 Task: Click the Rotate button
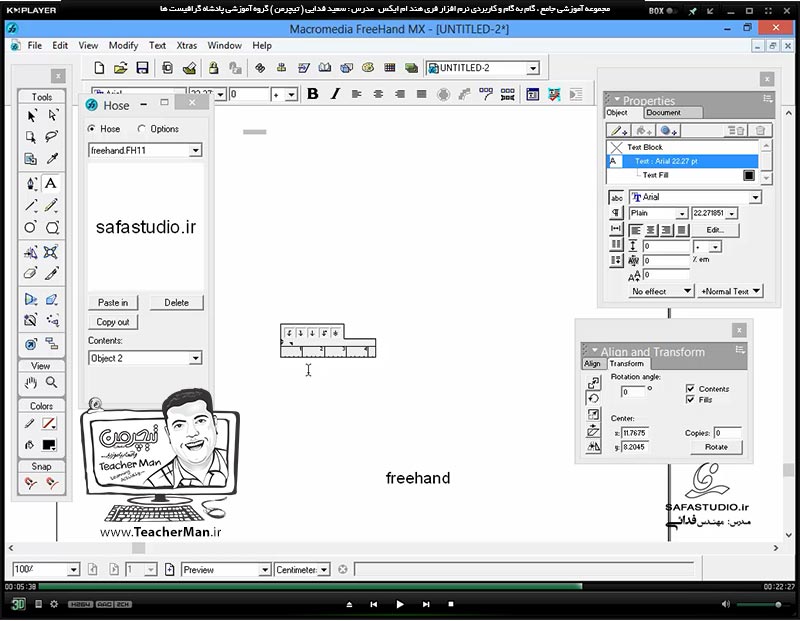click(716, 447)
